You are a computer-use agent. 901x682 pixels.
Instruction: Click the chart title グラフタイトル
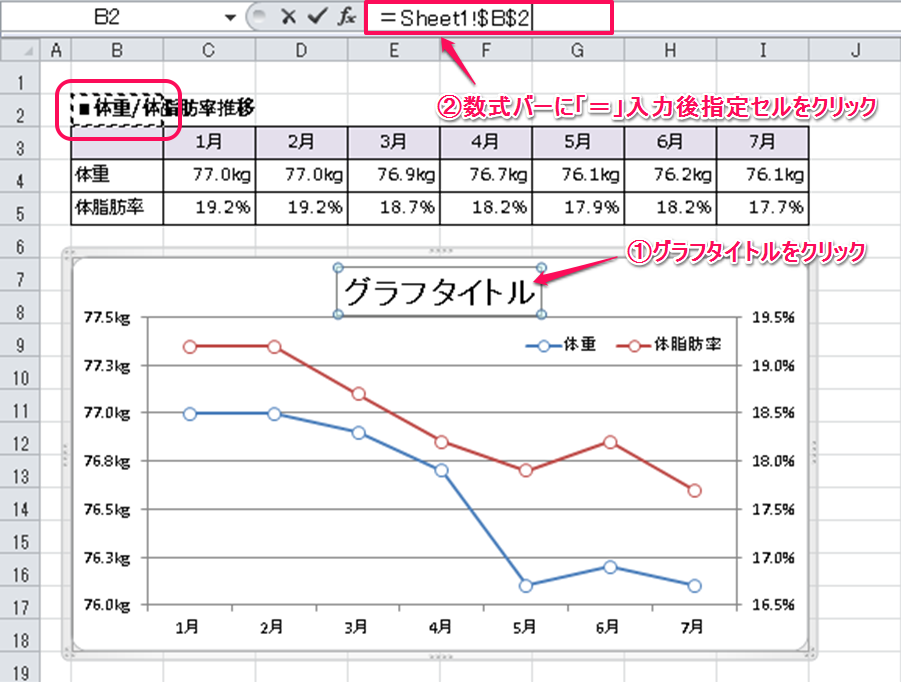coord(439,292)
